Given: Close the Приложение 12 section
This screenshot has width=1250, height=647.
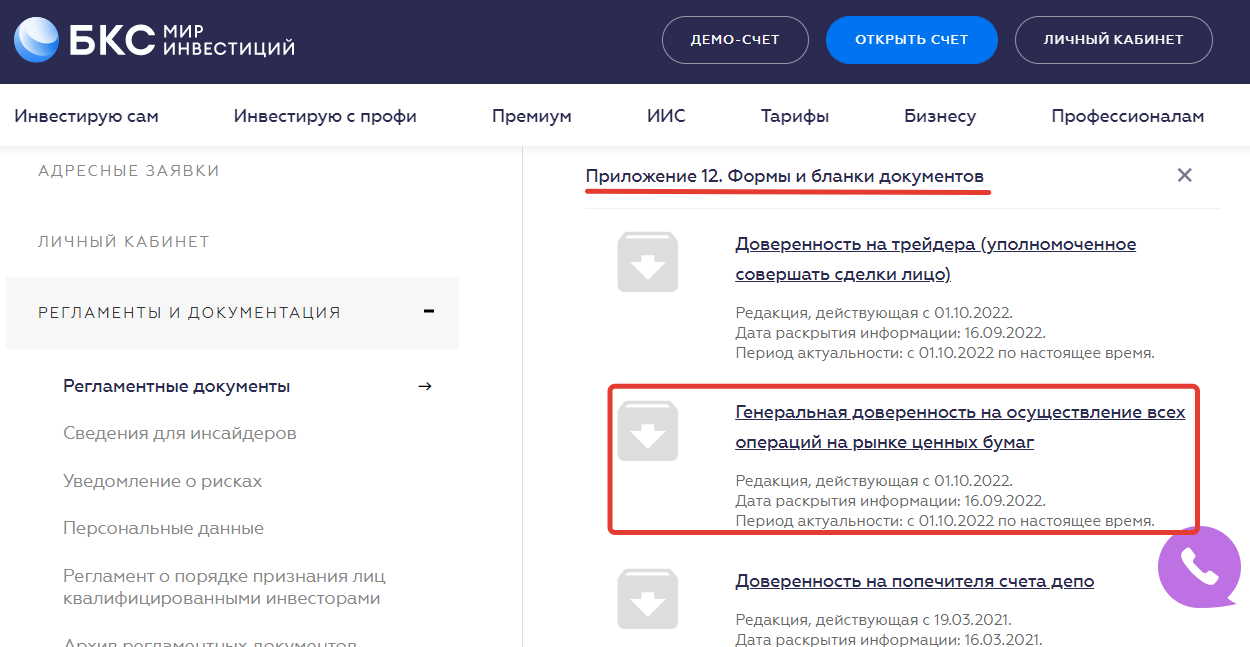Looking at the screenshot, I should pos(1184,175).
